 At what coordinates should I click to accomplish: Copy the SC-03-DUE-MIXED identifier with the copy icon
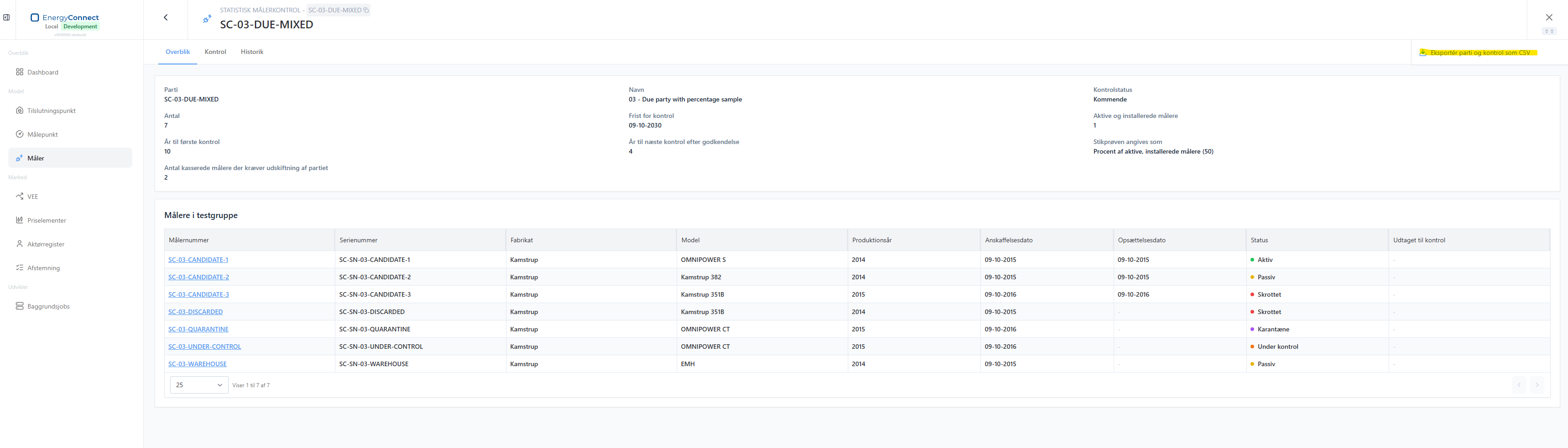click(x=366, y=11)
